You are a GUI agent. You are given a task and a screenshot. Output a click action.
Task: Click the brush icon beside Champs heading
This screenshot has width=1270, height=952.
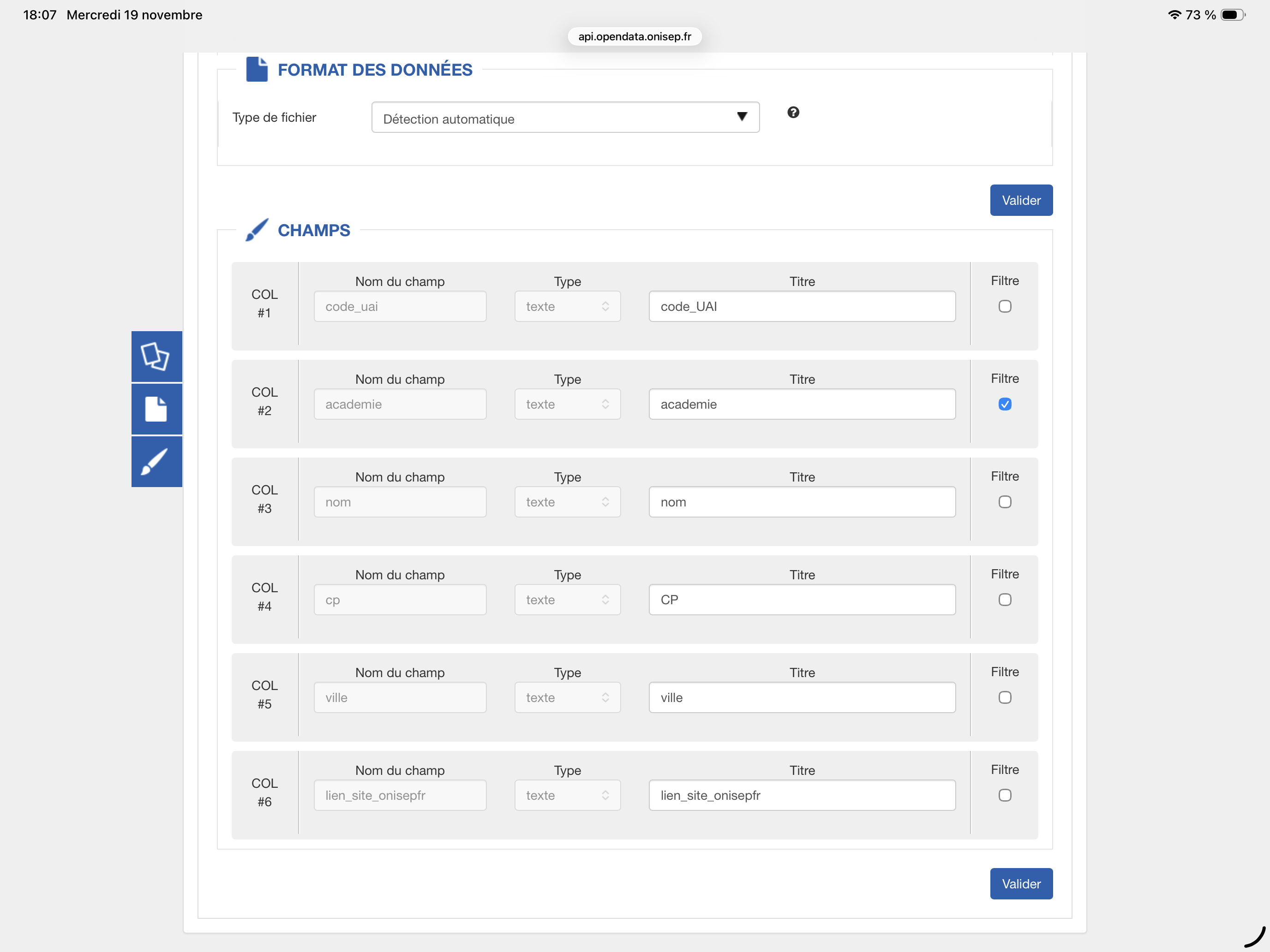(257, 230)
